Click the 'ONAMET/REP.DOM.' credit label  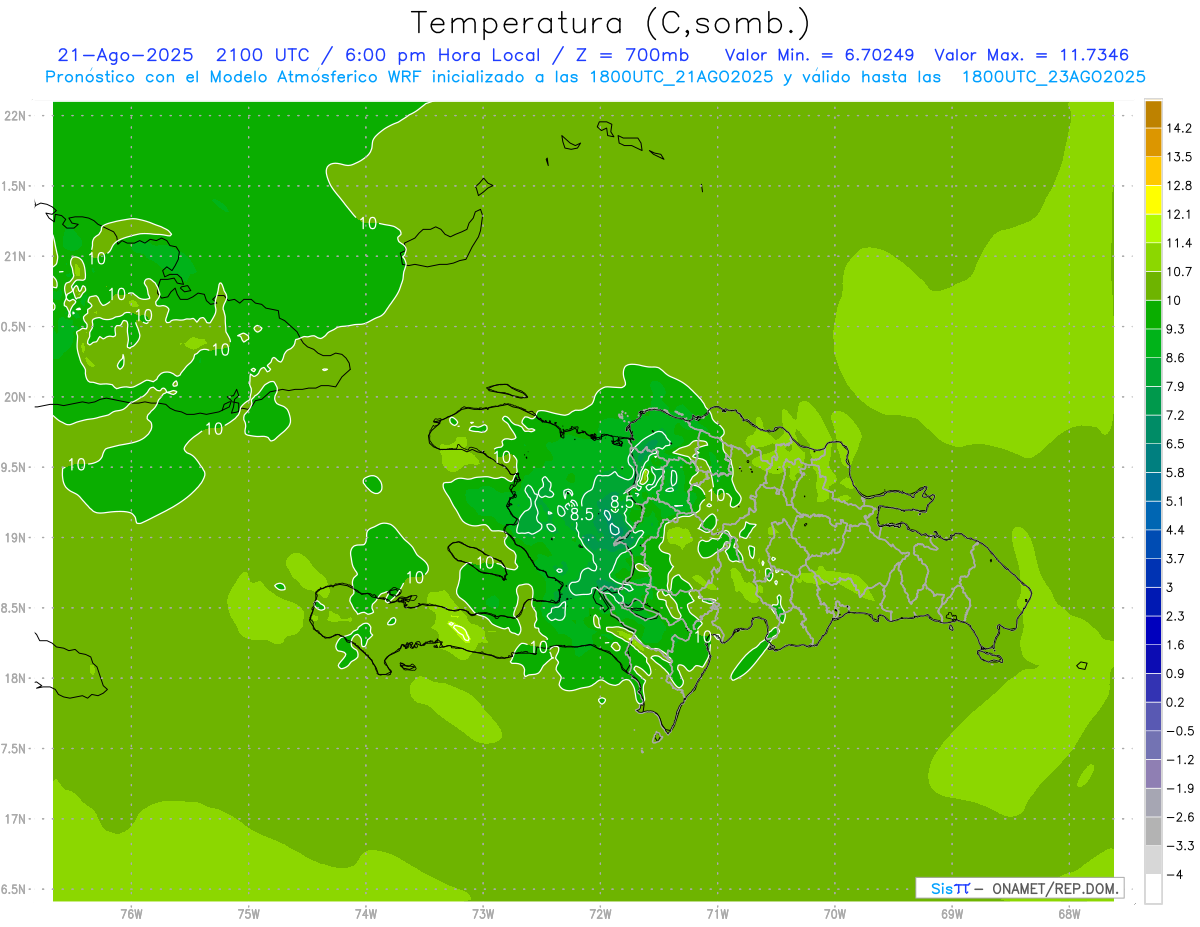pos(1056,888)
